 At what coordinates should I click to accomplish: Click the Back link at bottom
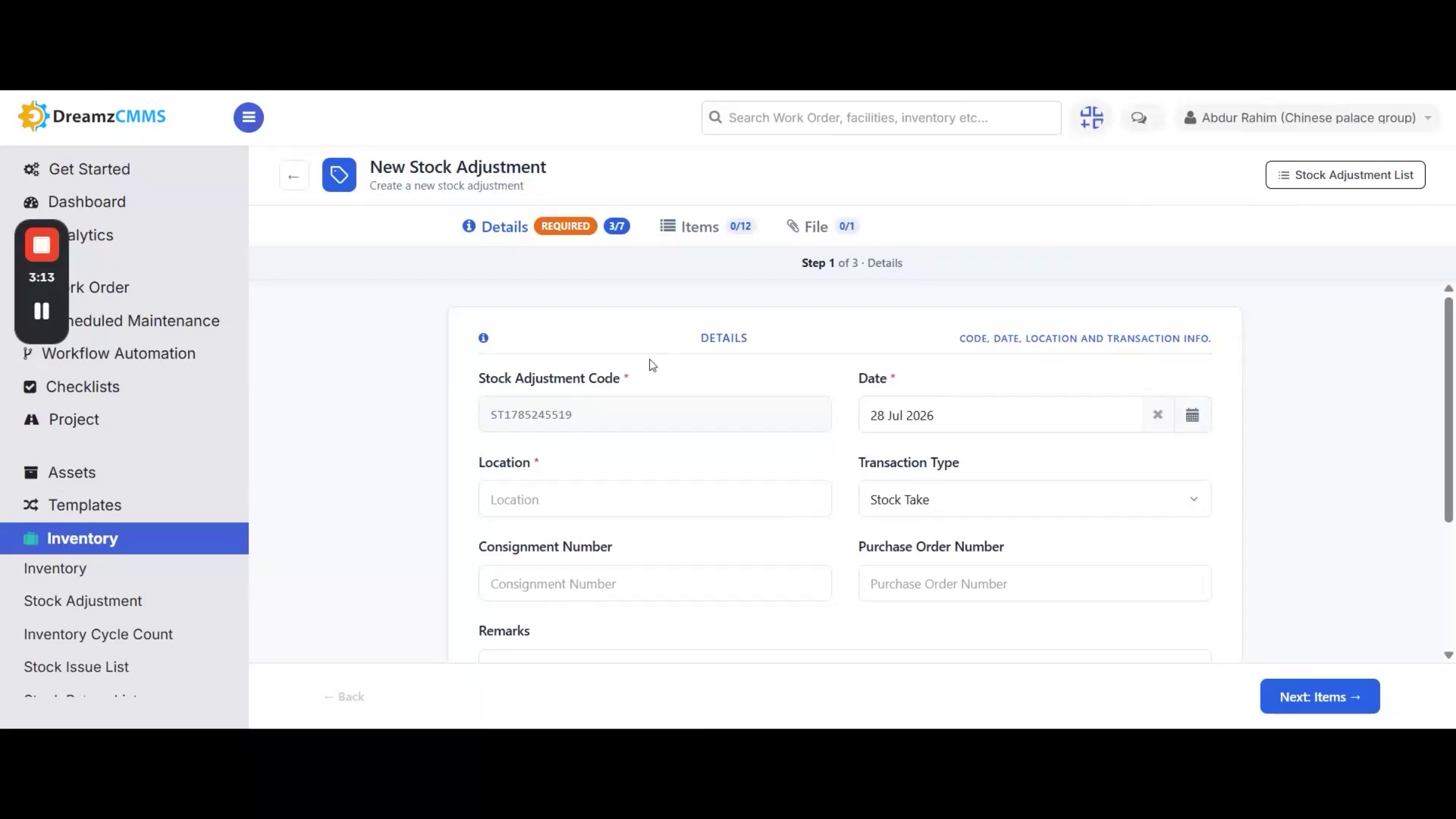point(345,697)
